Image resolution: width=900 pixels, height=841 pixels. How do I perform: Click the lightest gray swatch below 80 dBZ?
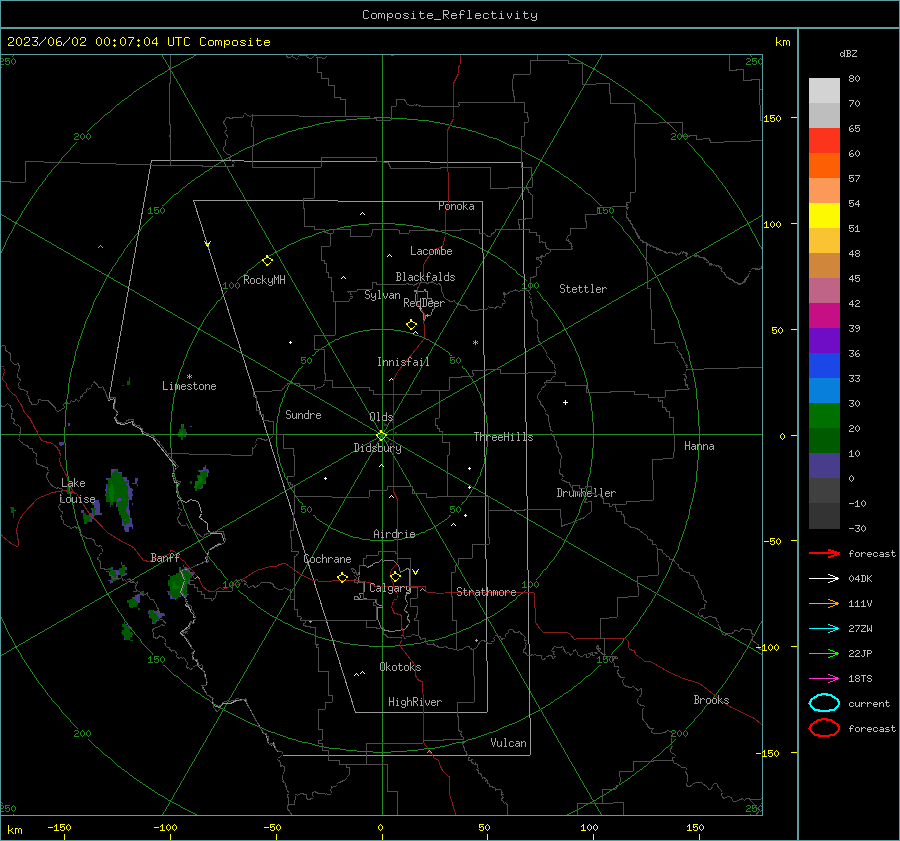[824, 90]
